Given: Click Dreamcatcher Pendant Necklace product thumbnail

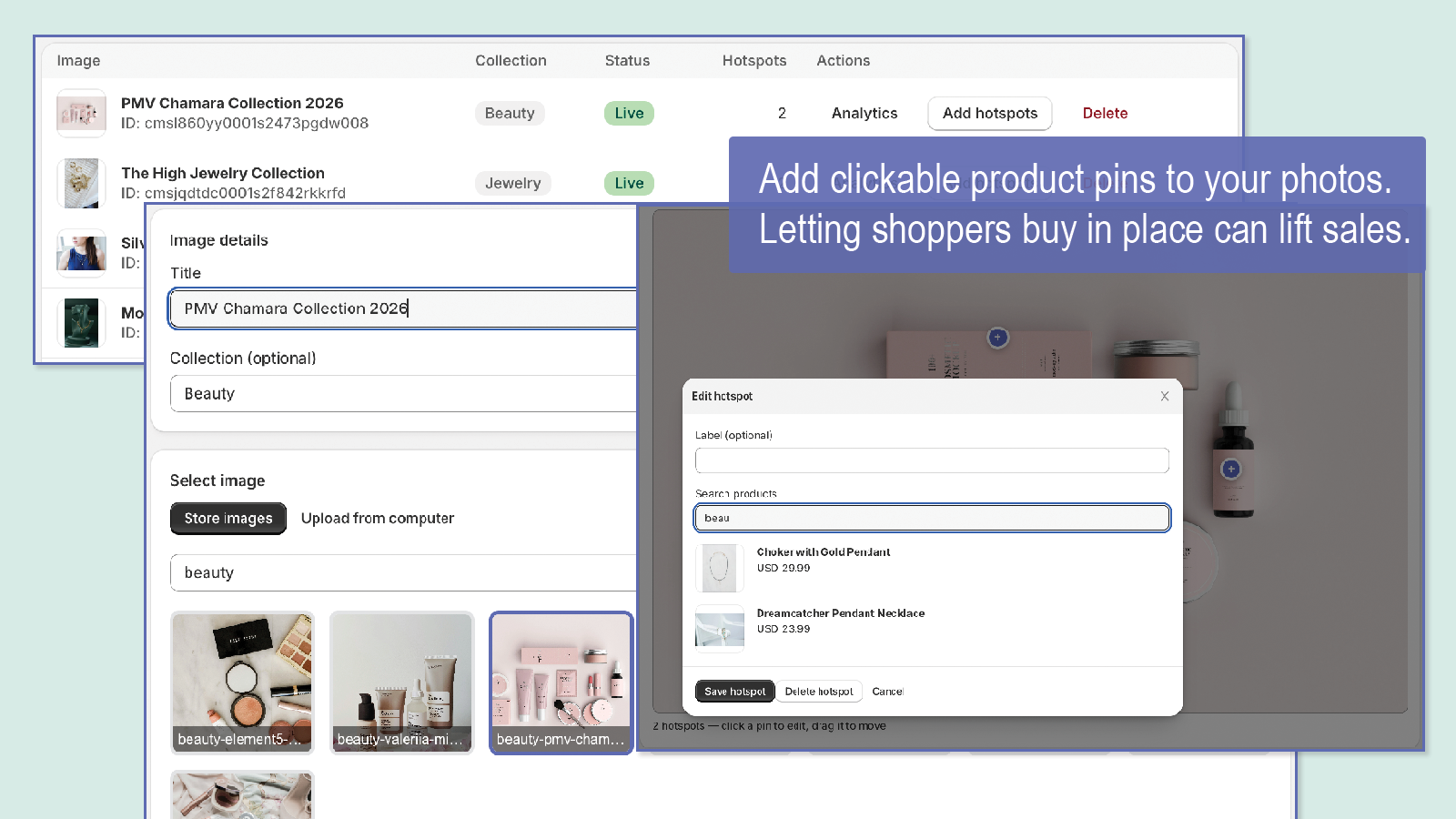Looking at the screenshot, I should pyautogui.click(x=719, y=629).
